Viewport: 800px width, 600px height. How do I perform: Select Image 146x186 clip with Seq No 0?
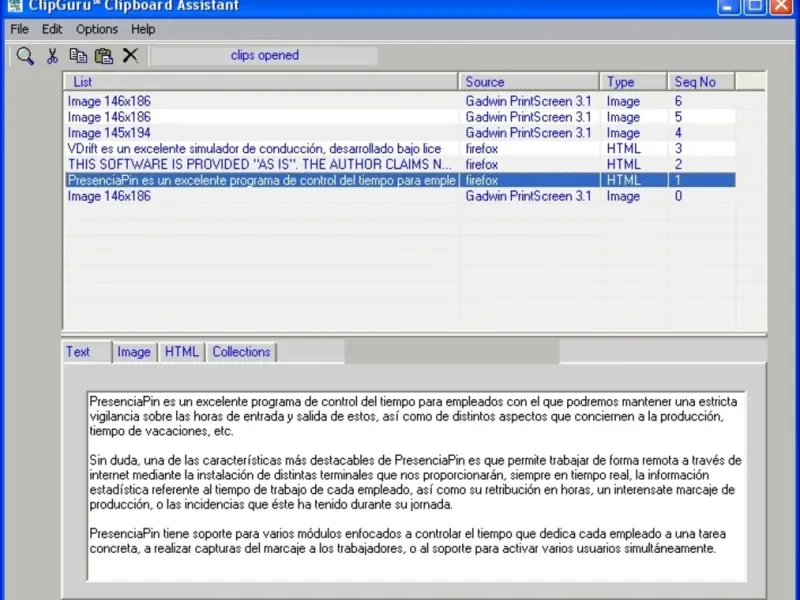(x=401, y=196)
